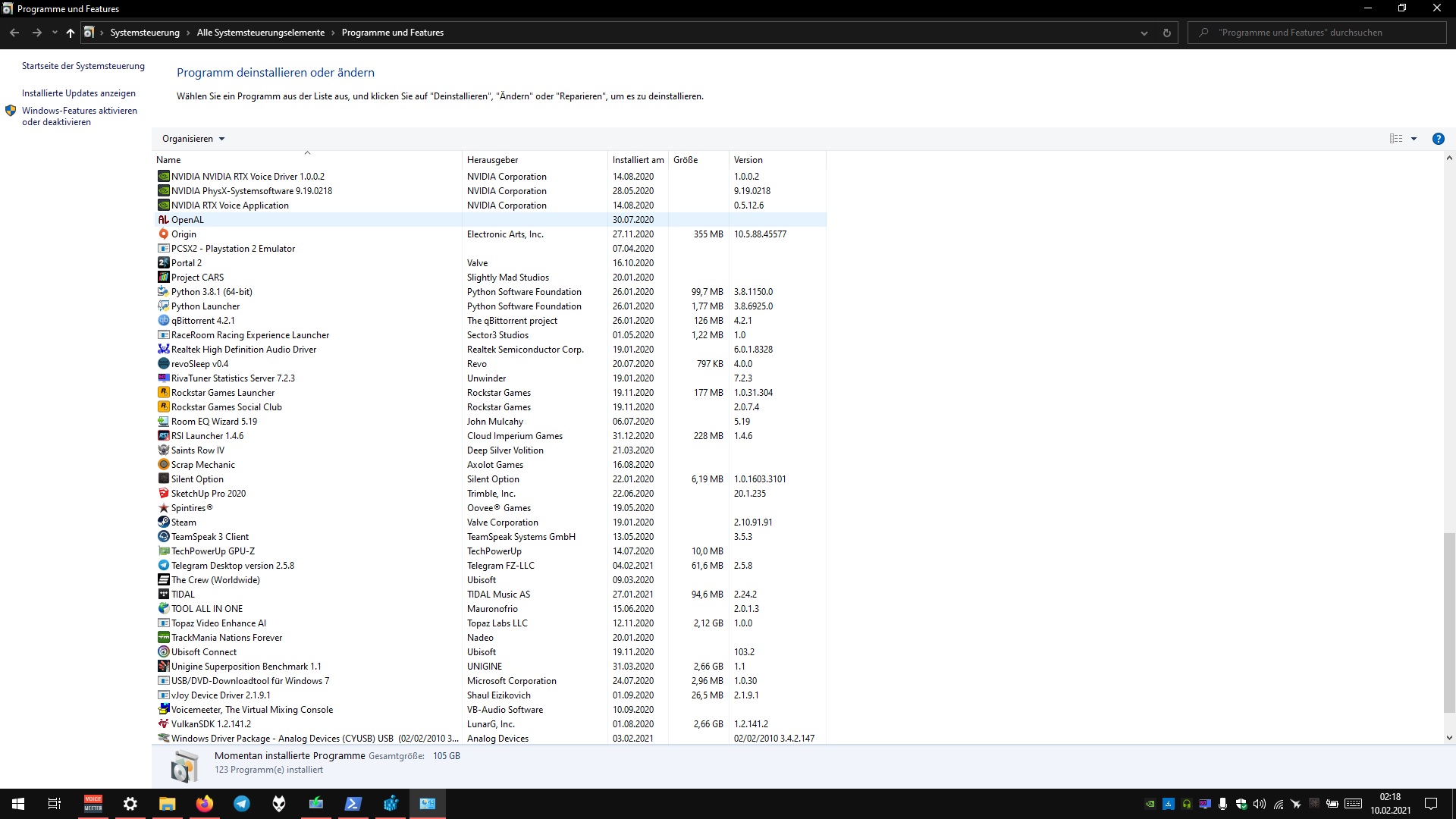Open the Windows Start menu
This screenshot has width=1456, height=819.
click(x=18, y=804)
